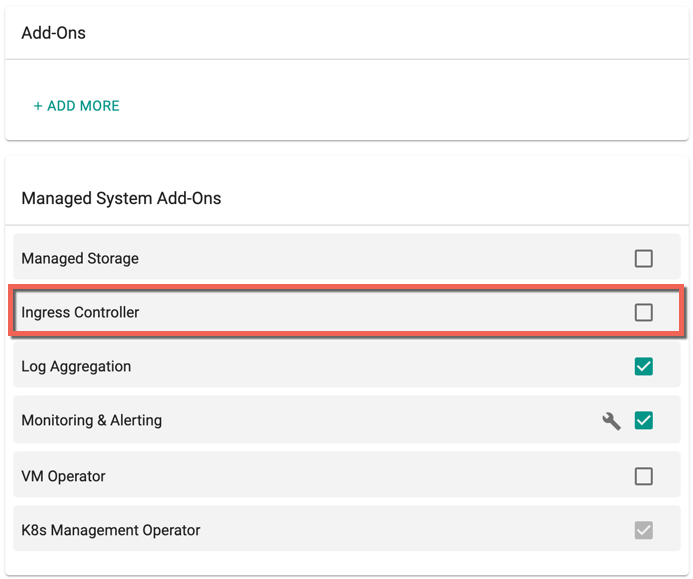
Task: Uncheck the Log Aggregation checkbox
Action: (644, 366)
